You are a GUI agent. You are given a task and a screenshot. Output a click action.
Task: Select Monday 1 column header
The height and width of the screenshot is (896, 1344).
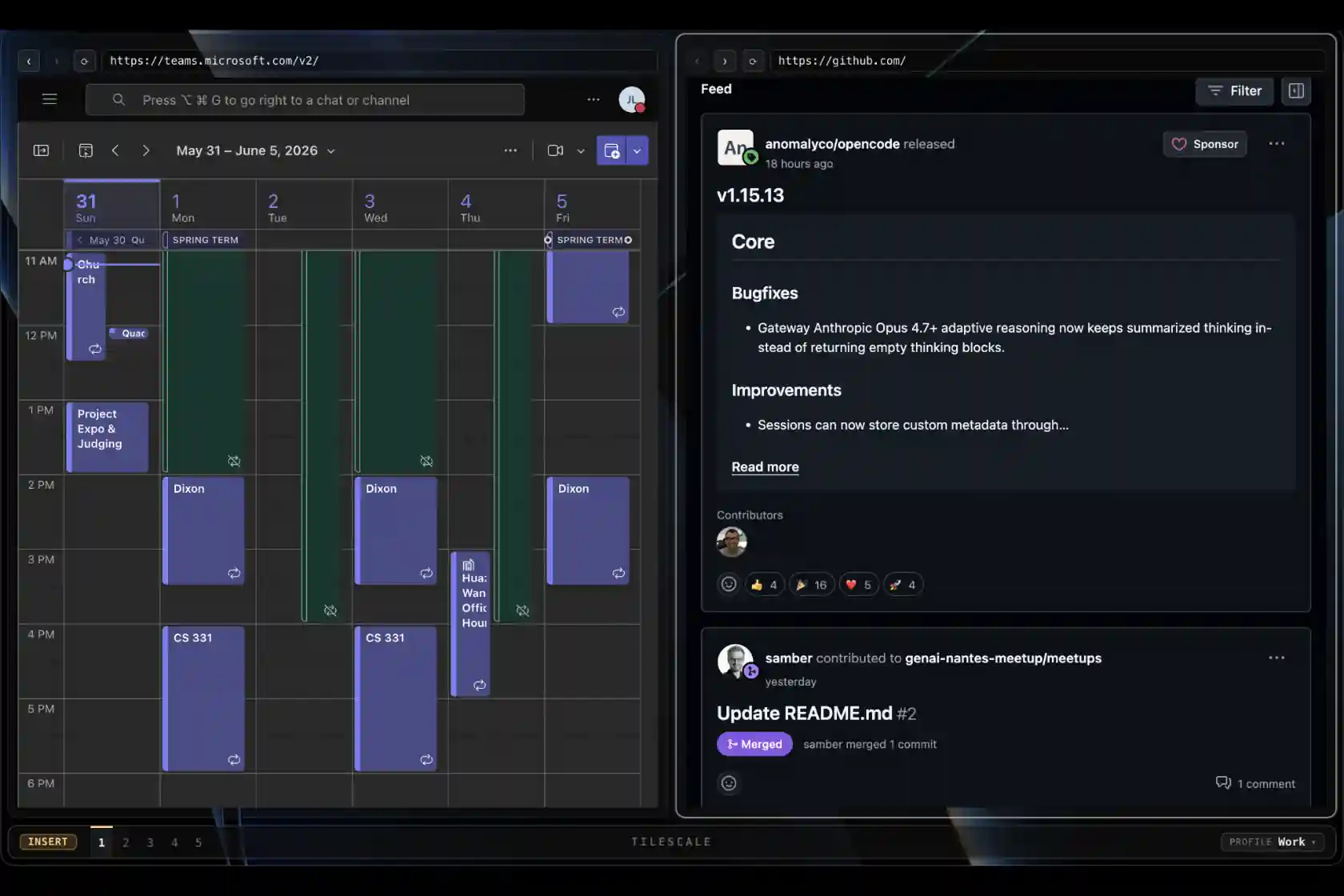[x=208, y=206]
